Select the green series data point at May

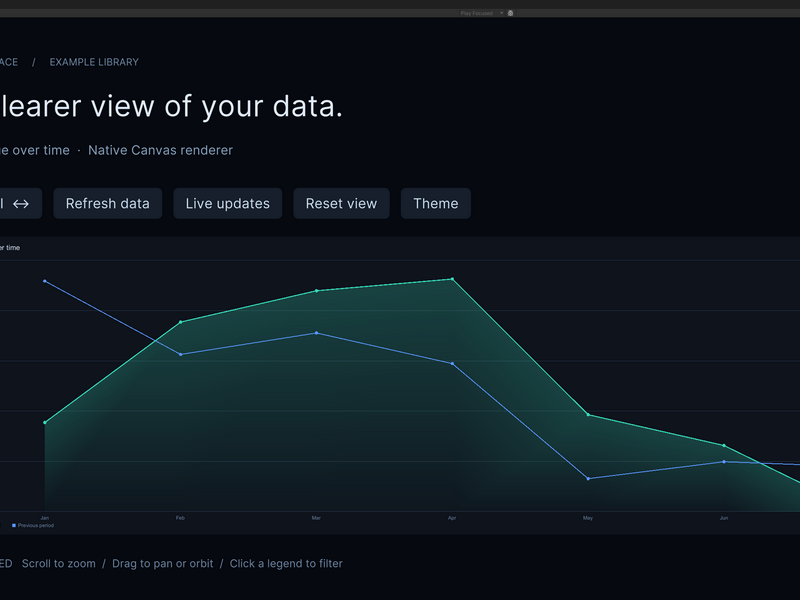pyautogui.click(x=588, y=415)
